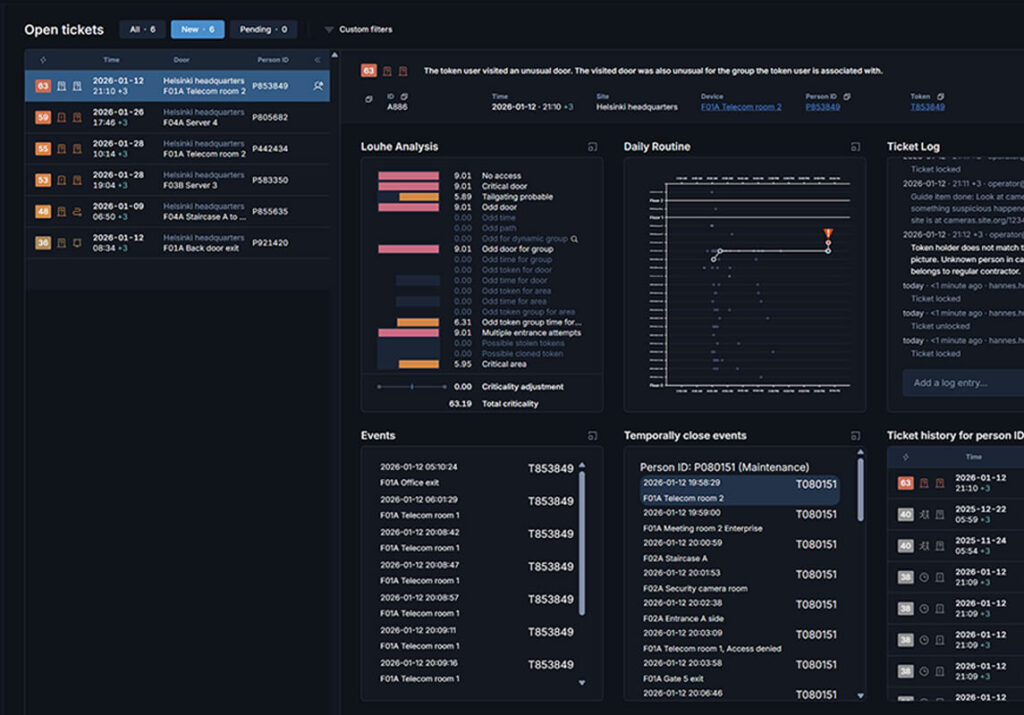Click magnifier next to Odd for dynamic group
Viewport: 1024px width, 715px height.
(574, 239)
